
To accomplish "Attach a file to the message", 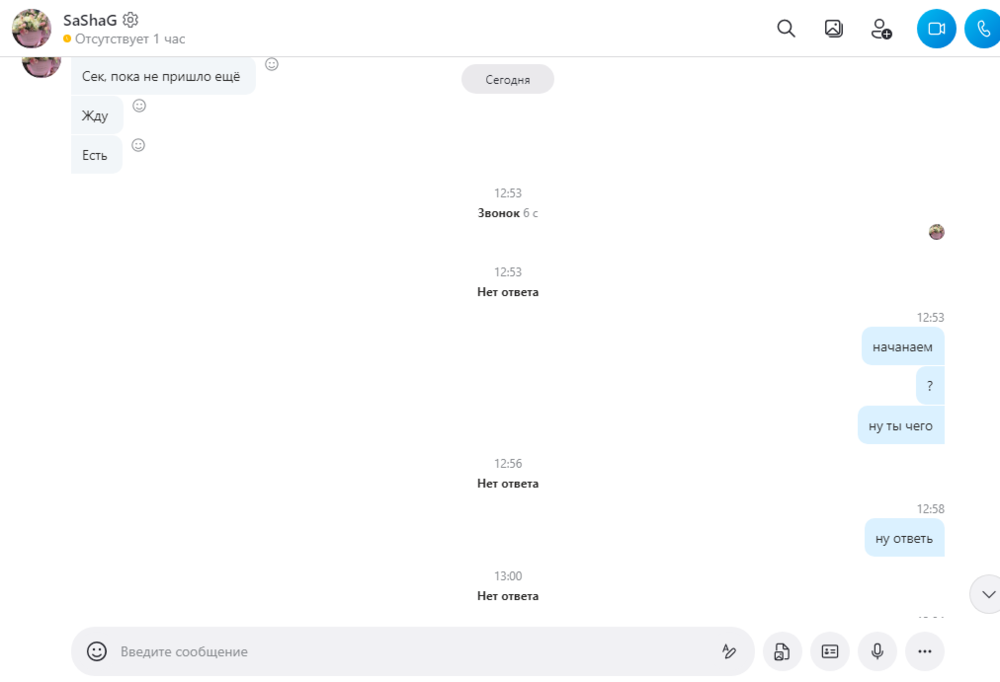I will pyautogui.click(x=782, y=651).
